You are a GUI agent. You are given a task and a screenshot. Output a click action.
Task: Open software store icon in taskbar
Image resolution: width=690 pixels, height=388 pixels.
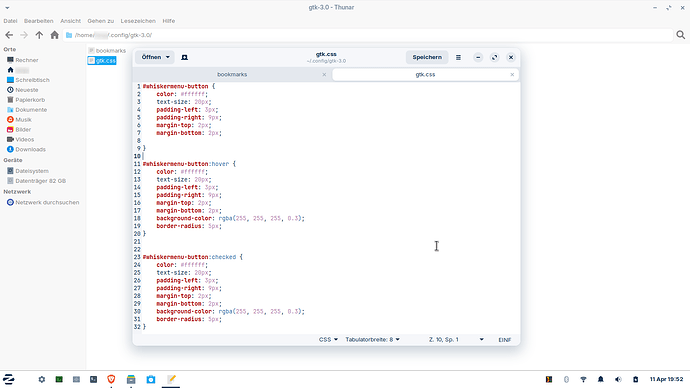pos(151,379)
